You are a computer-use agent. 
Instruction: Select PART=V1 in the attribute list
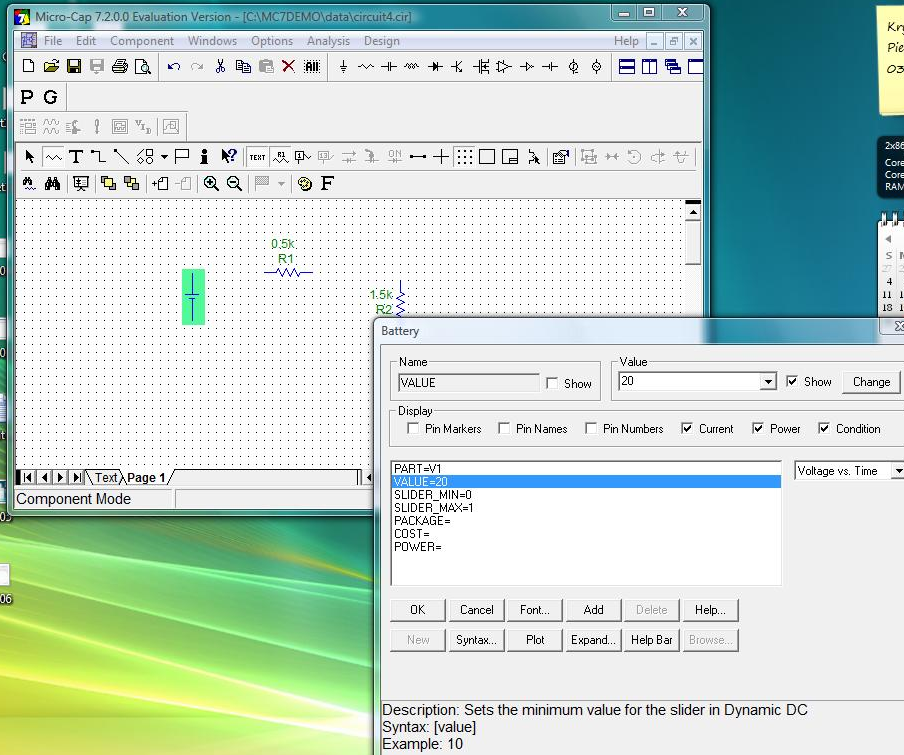tap(586, 469)
